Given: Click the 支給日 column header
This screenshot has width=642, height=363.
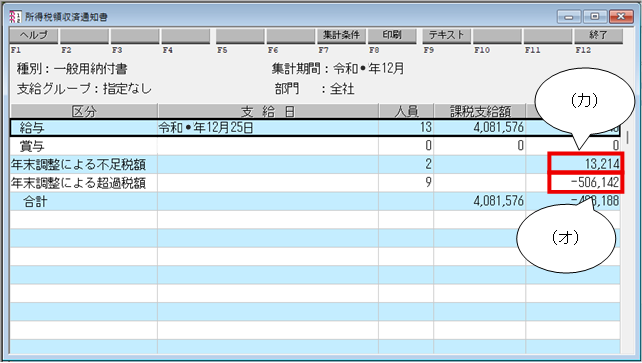Looking at the screenshot, I should click(268, 111).
